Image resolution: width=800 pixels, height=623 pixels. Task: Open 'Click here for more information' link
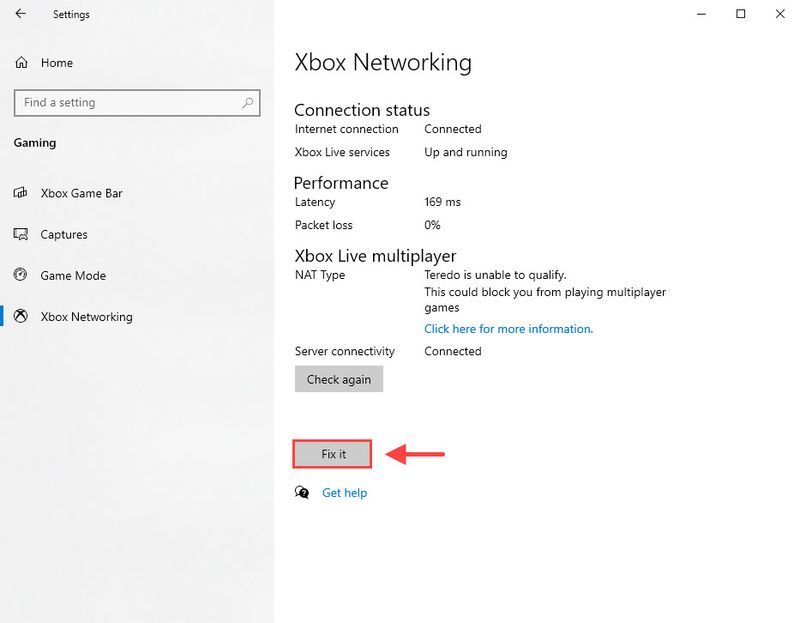509,329
